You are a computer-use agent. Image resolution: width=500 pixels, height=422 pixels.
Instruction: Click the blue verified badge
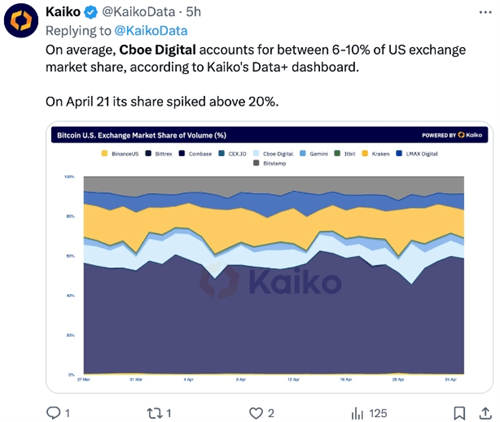(x=91, y=12)
